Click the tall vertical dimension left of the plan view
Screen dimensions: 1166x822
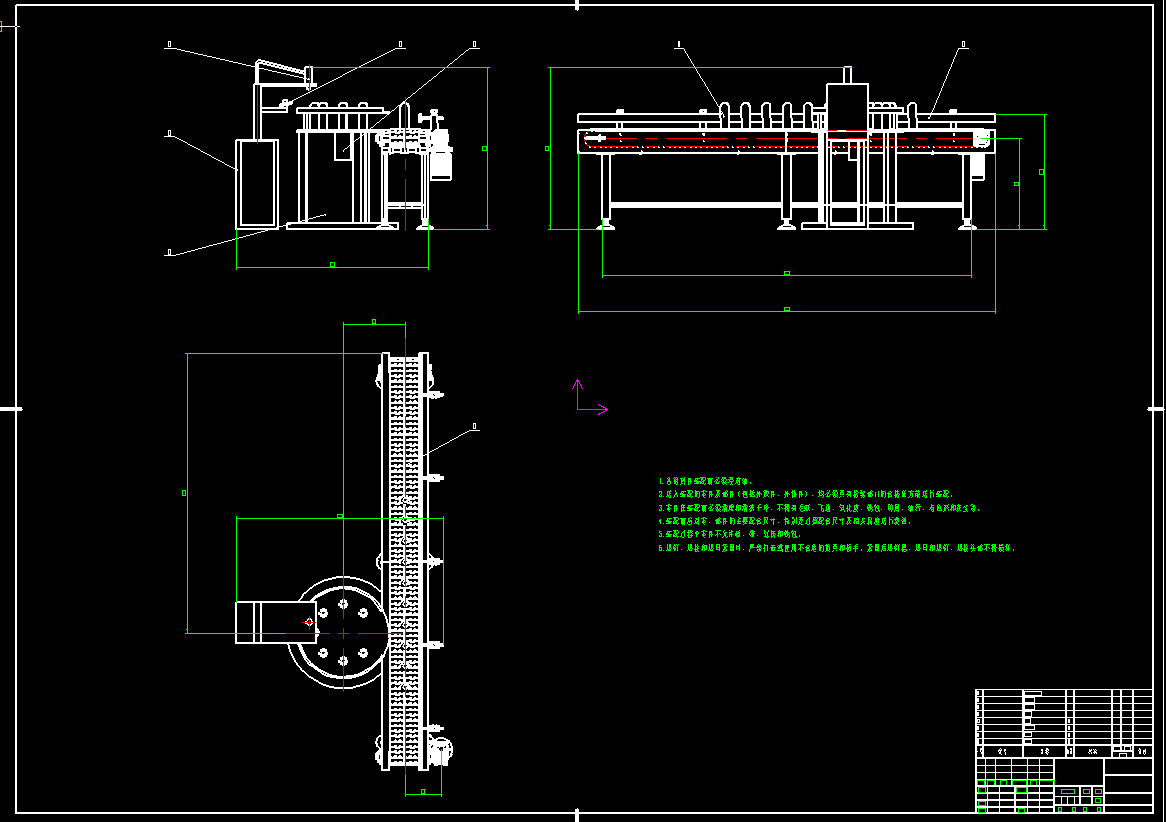point(184,492)
